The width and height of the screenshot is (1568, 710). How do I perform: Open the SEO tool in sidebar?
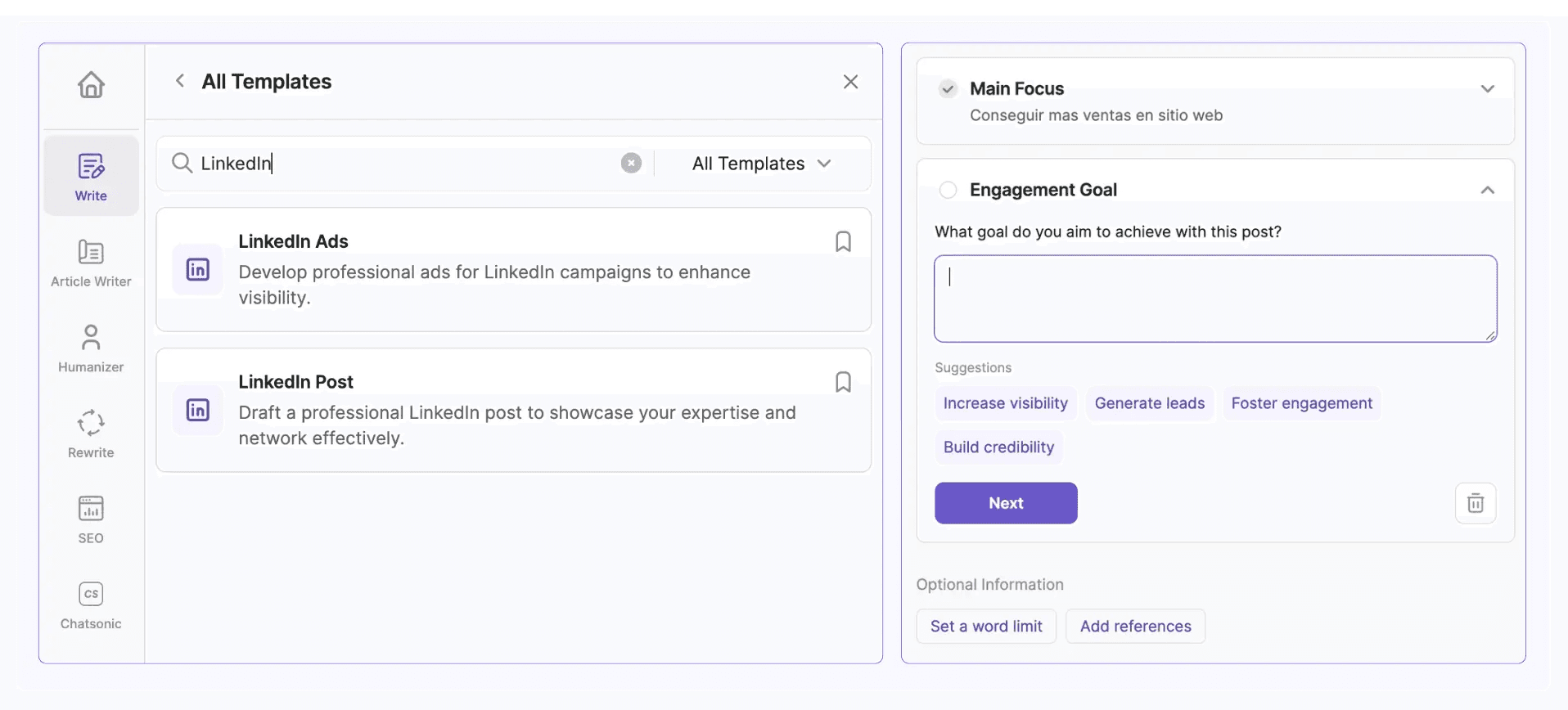click(91, 519)
